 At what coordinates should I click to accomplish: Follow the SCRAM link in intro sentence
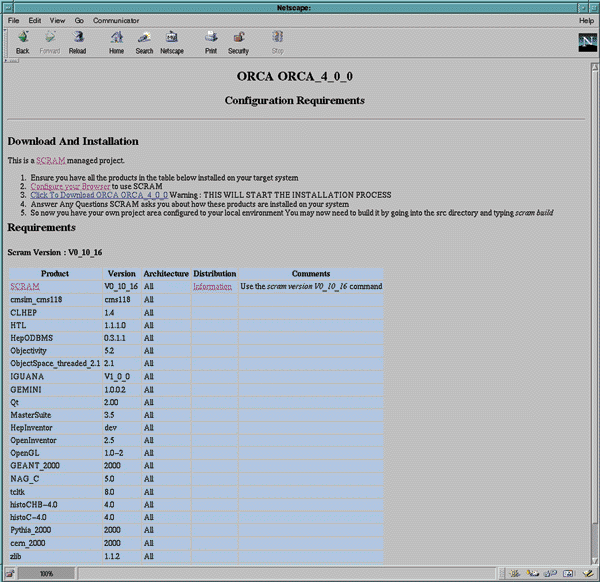(x=50, y=160)
